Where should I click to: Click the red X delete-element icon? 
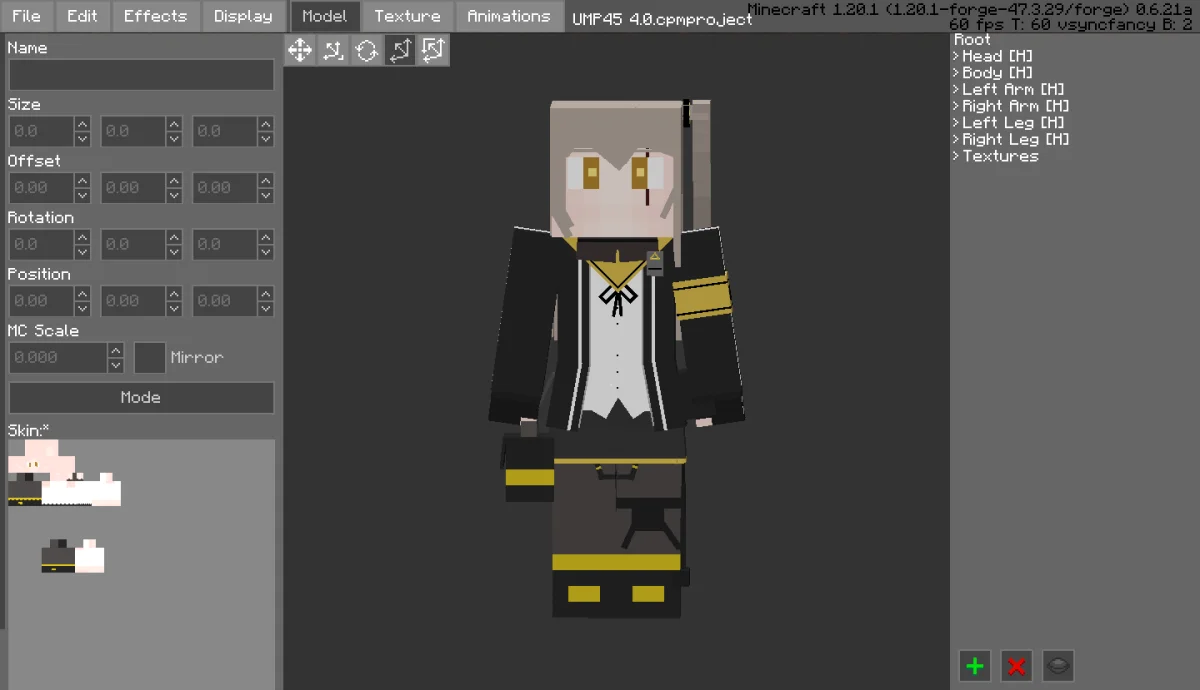(1017, 665)
